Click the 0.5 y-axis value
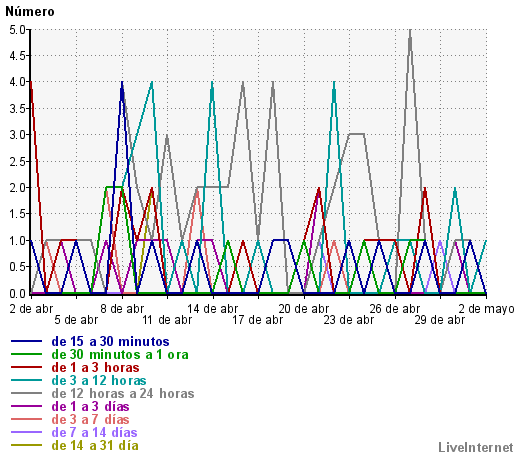This screenshot has height=457, width=520. coord(17,267)
